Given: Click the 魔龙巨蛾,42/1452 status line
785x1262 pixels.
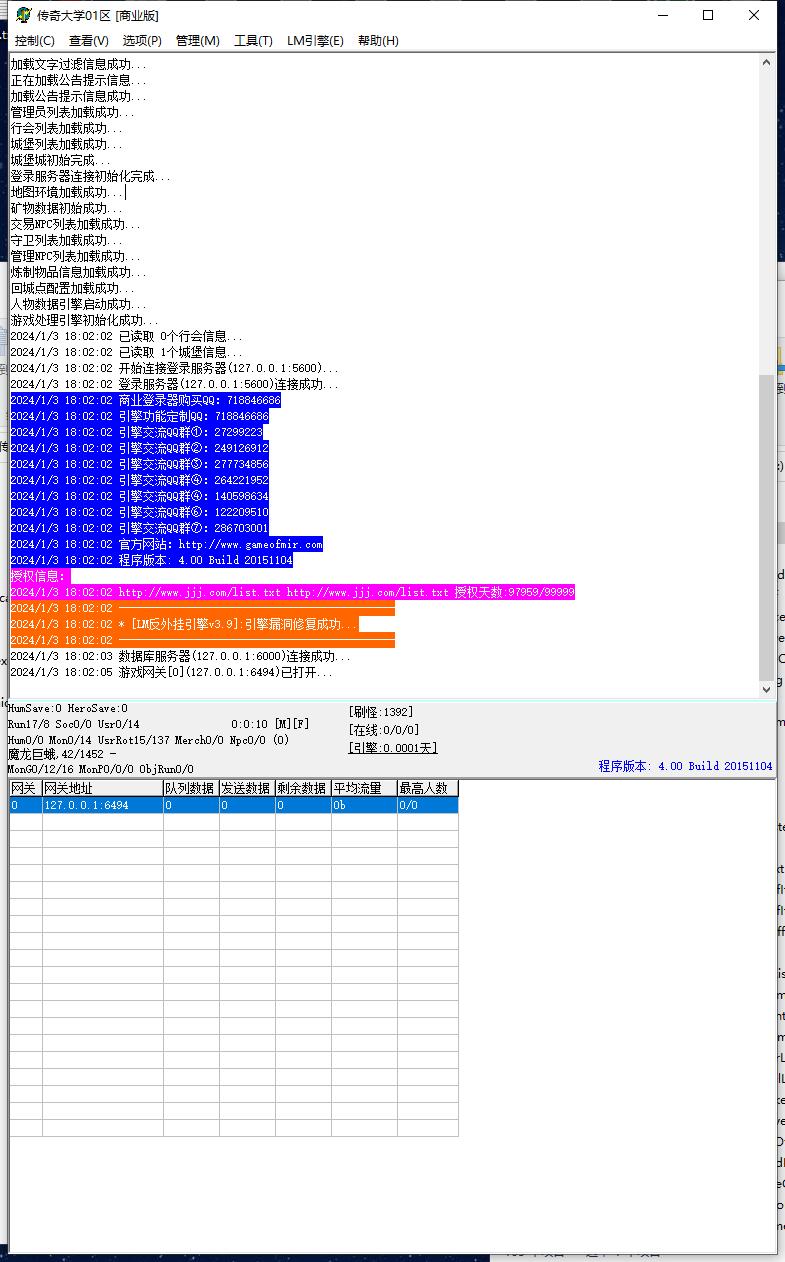Looking at the screenshot, I should click(62, 754).
